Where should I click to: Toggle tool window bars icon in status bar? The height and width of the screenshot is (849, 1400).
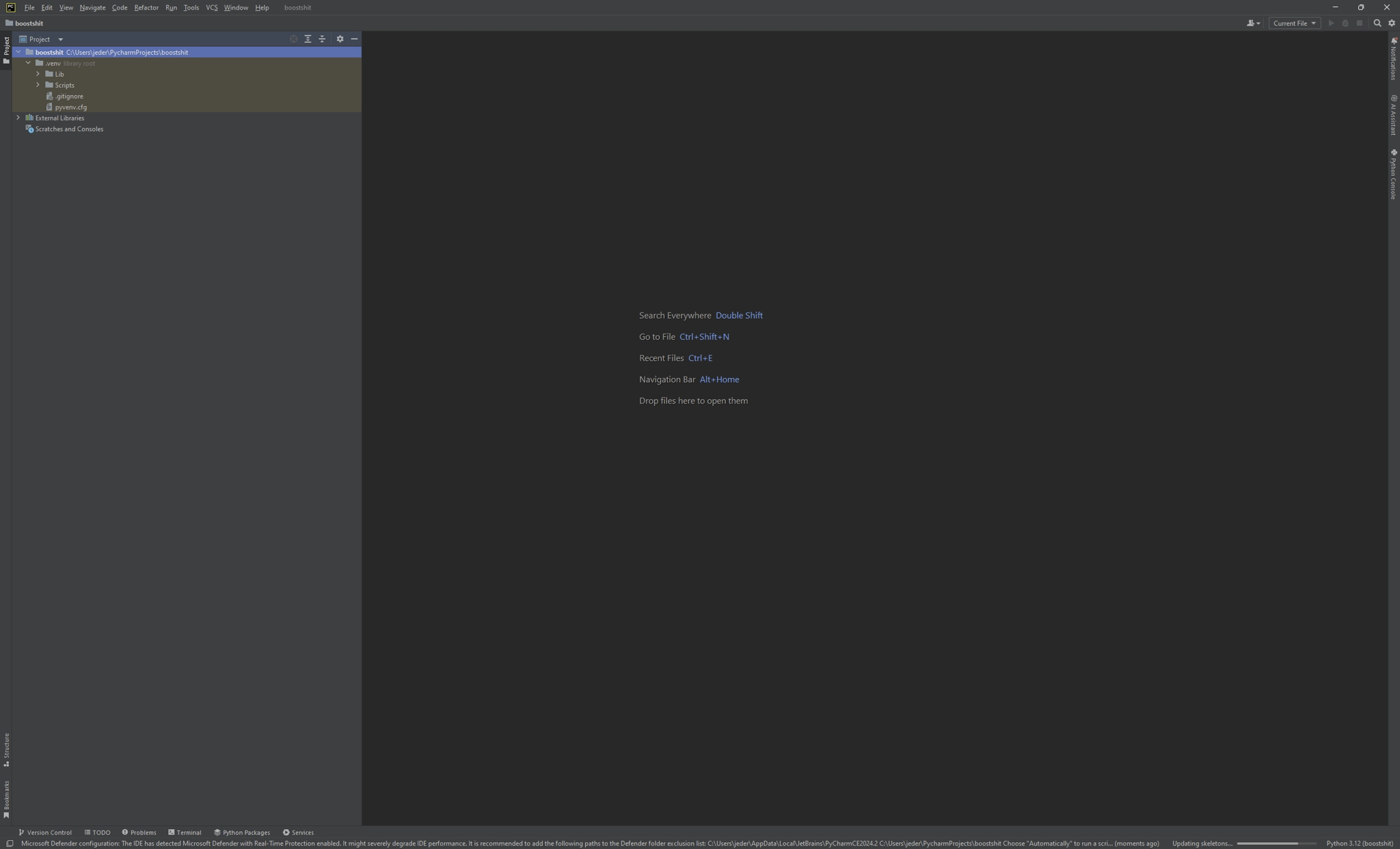pos(10,844)
